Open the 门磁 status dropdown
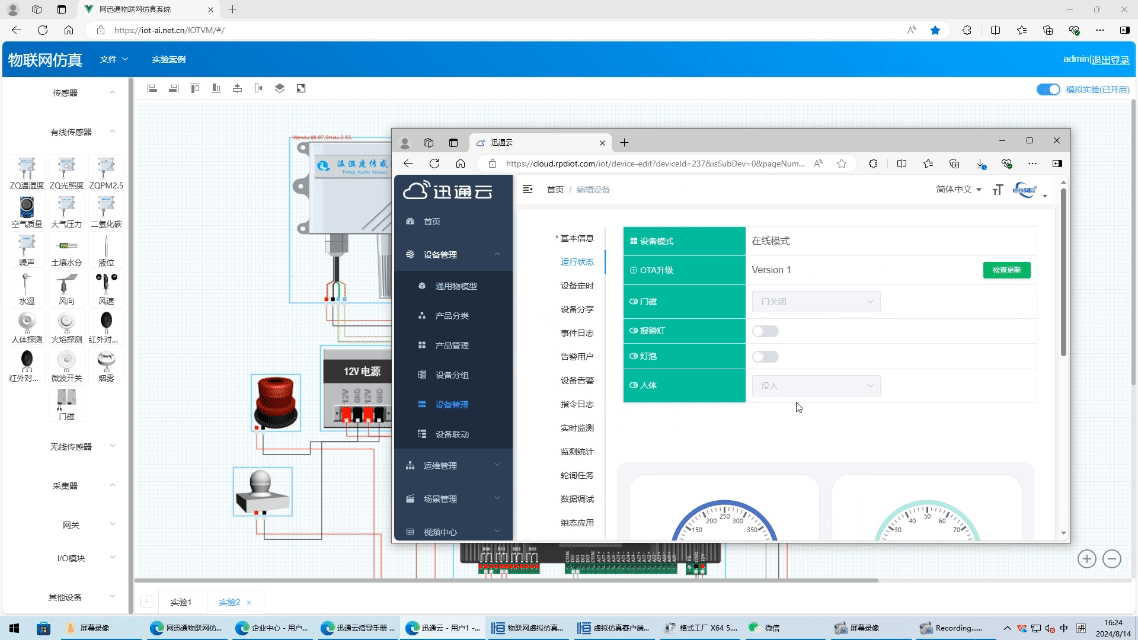 tap(815, 301)
